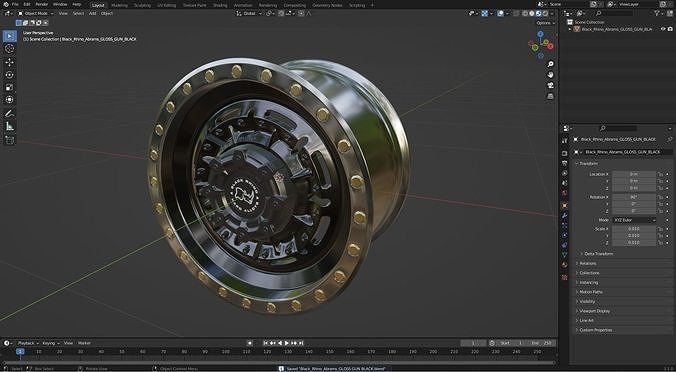Click the viewport zoom magnifier icon
676x372 pixels.
tap(550, 64)
